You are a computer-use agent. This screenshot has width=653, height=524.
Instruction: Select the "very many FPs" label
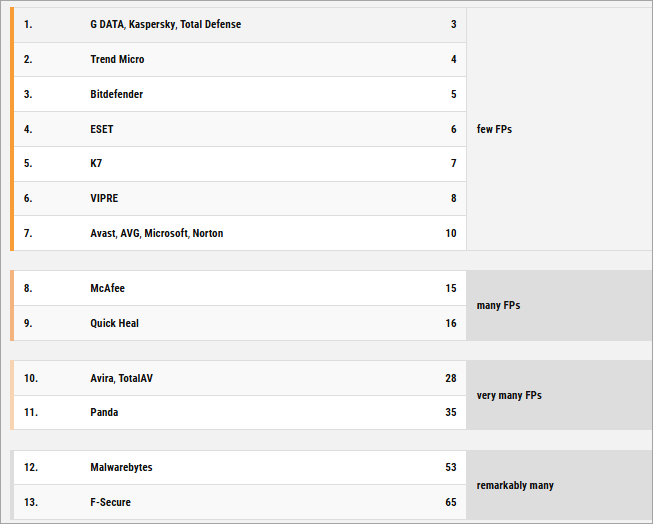[x=509, y=395]
